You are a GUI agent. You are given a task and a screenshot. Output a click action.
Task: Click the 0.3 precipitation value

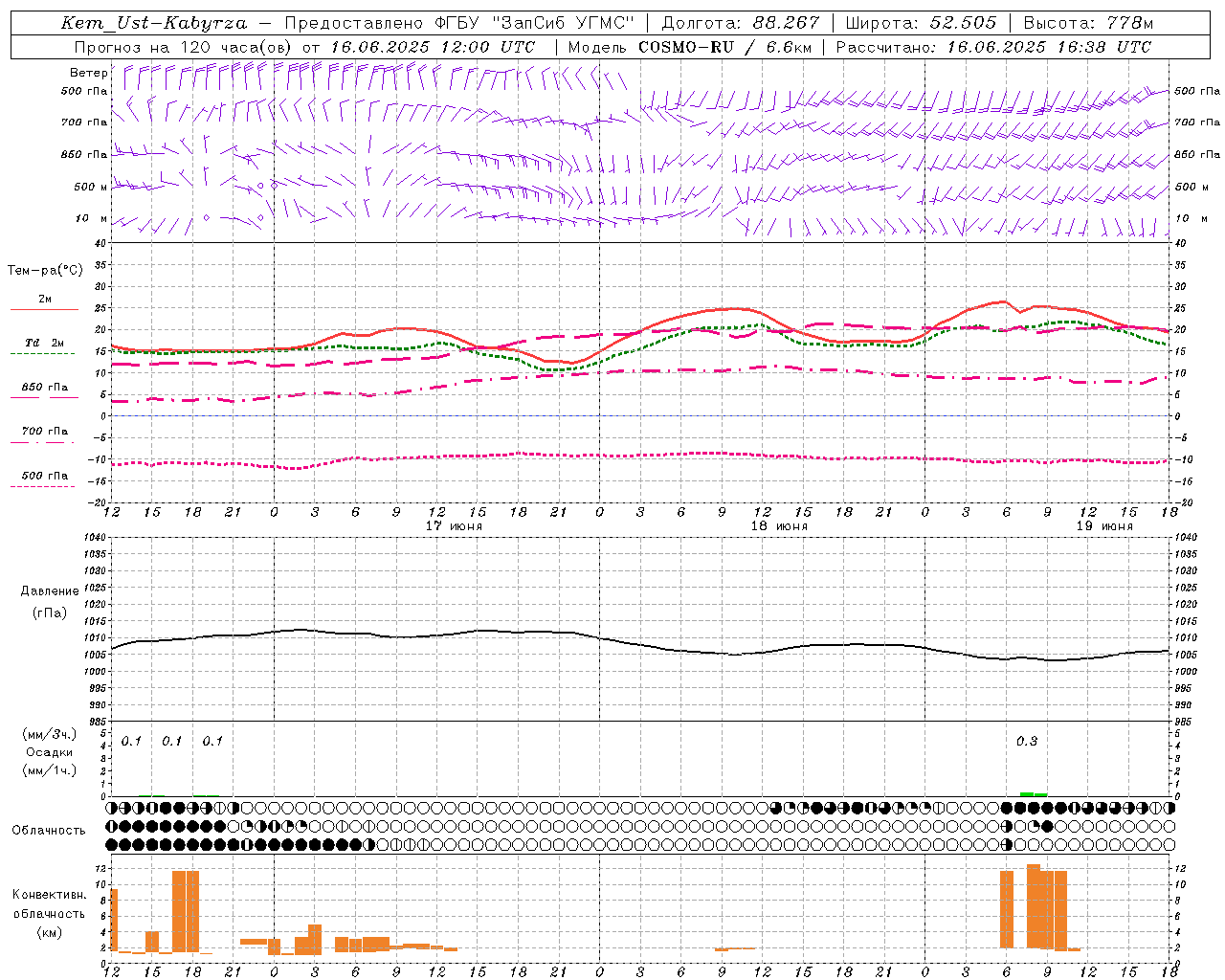1027,741
